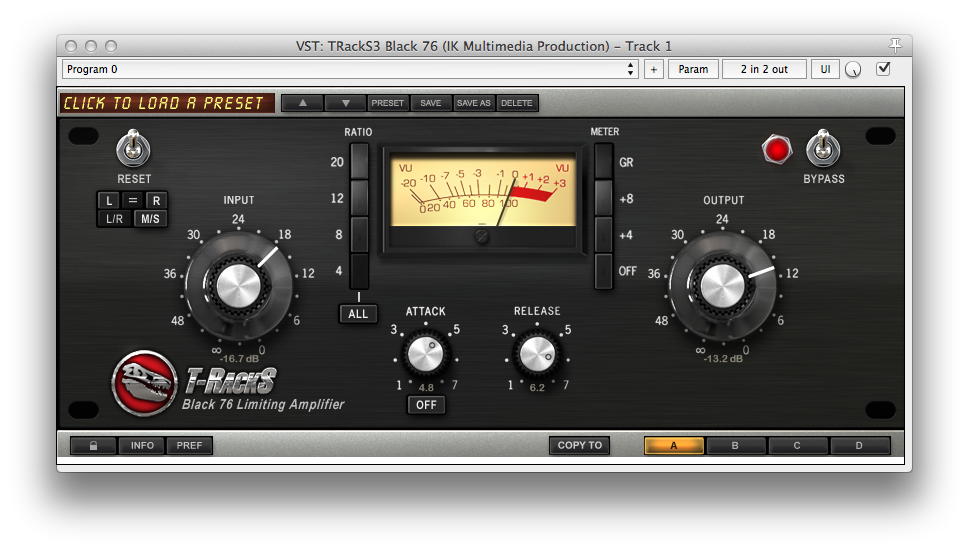Open the PREF settings
The width and height of the screenshot is (969, 551).
pos(189,445)
